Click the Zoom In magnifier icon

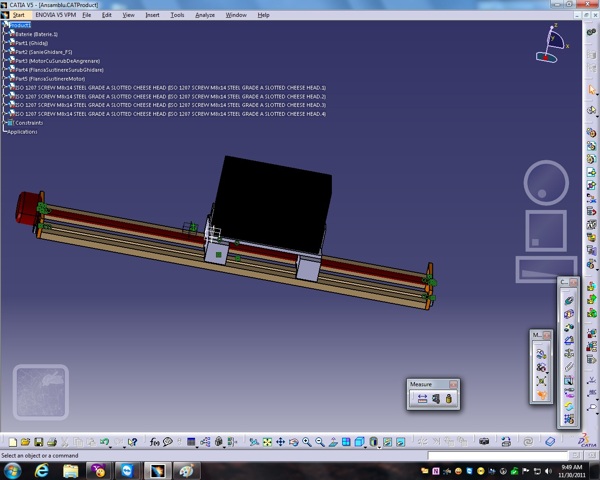click(x=307, y=442)
